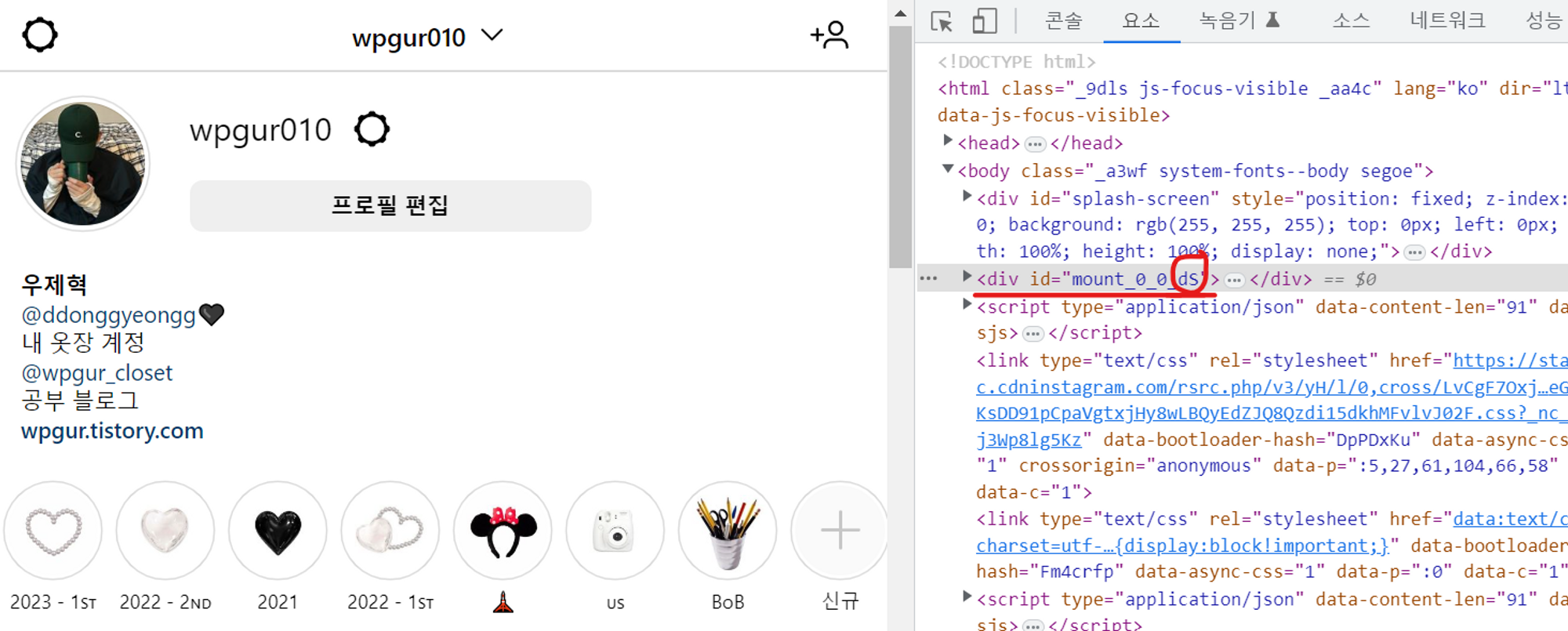Viewport: 1568px width, 631px height.
Task: Click the 프로필 편집 button
Action: point(390,205)
